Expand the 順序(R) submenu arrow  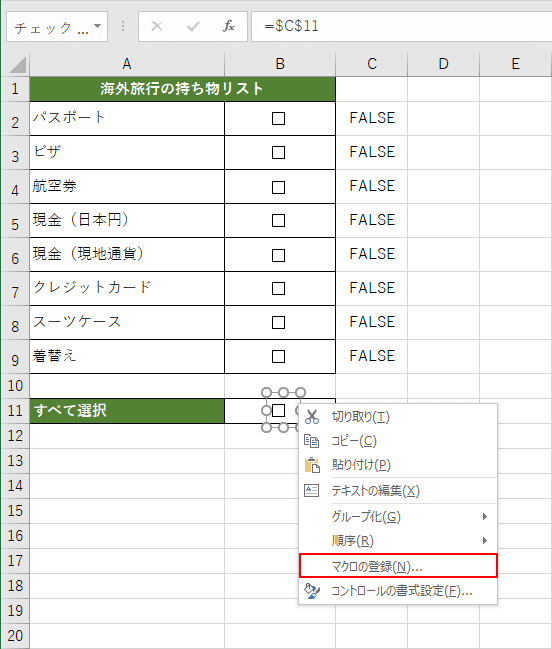point(485,541)
